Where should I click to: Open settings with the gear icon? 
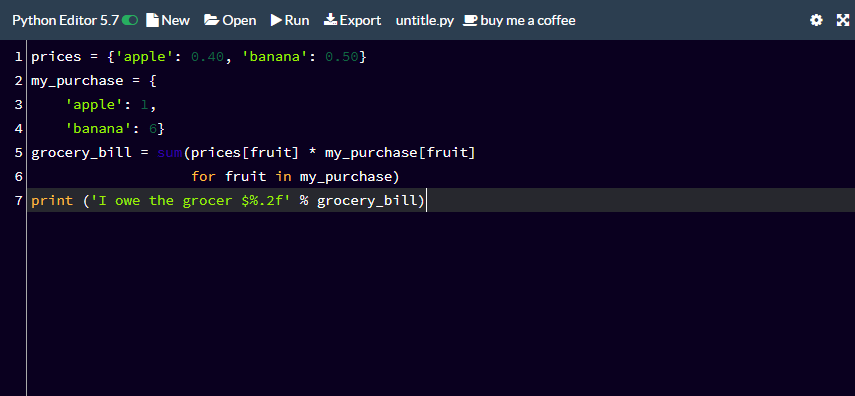[x=816, y=20]
